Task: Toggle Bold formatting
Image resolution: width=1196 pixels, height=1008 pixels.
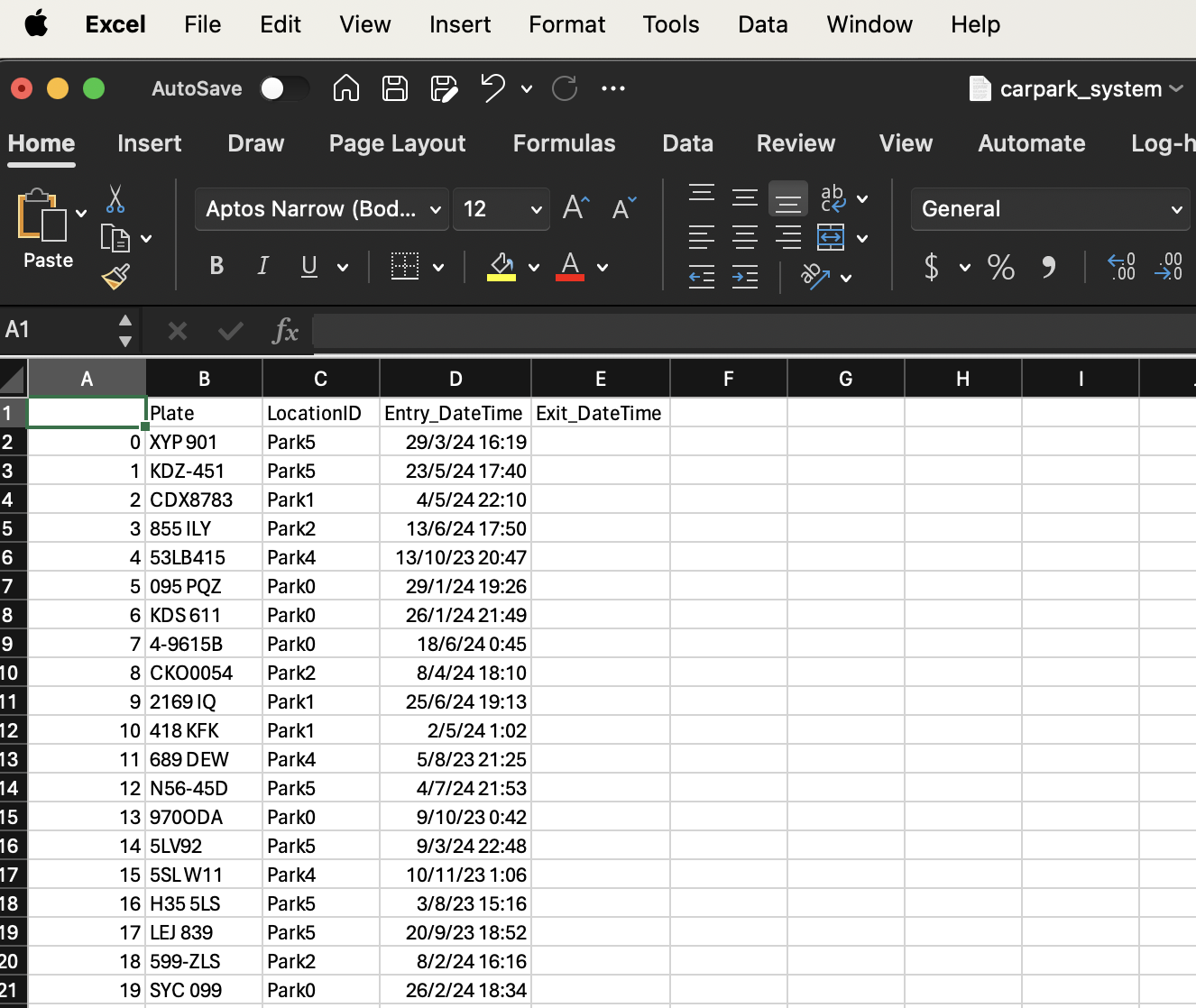Action: click(216, 266)
